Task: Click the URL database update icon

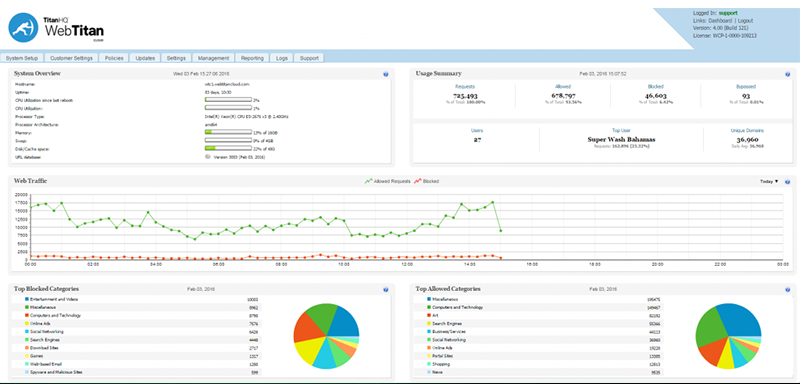Action: pyautogui.click(x=208, y=157)
